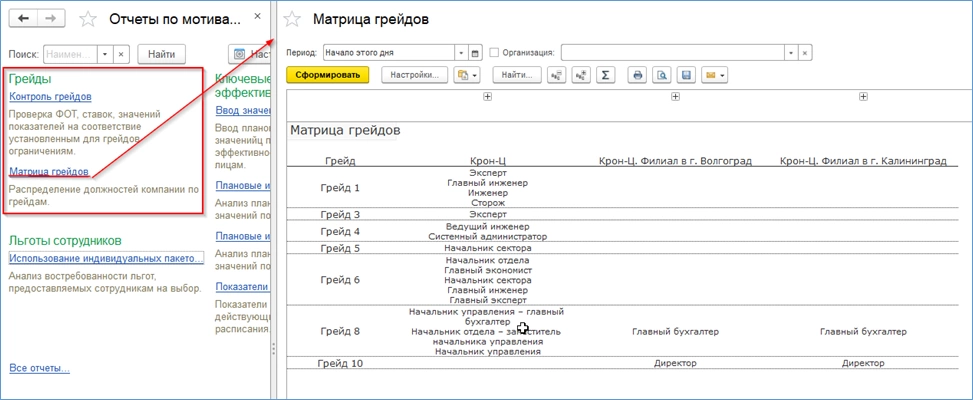The width and height of the screenshot is (973, 400).
Task: Send report by email envelope icon
Action: click(x=715, y=75)
